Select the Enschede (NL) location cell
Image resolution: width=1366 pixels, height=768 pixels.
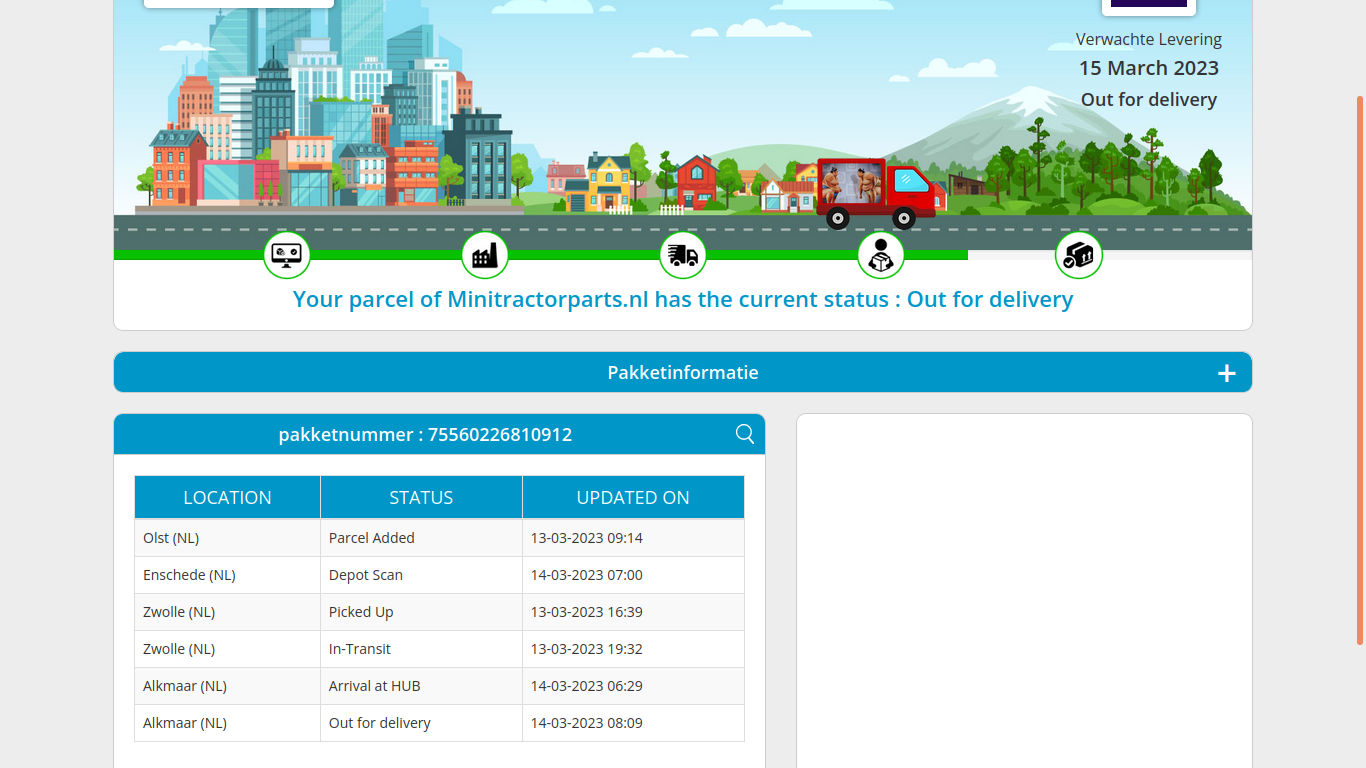(227, 575)
